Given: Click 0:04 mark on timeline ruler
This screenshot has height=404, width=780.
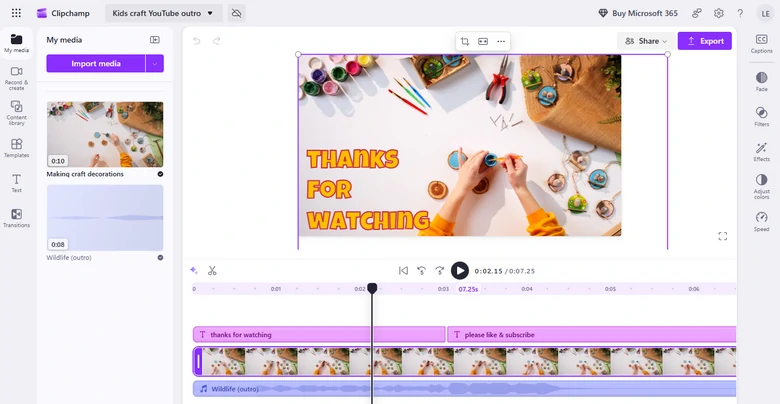Looking at the screenshot, I should pos(527,289).
